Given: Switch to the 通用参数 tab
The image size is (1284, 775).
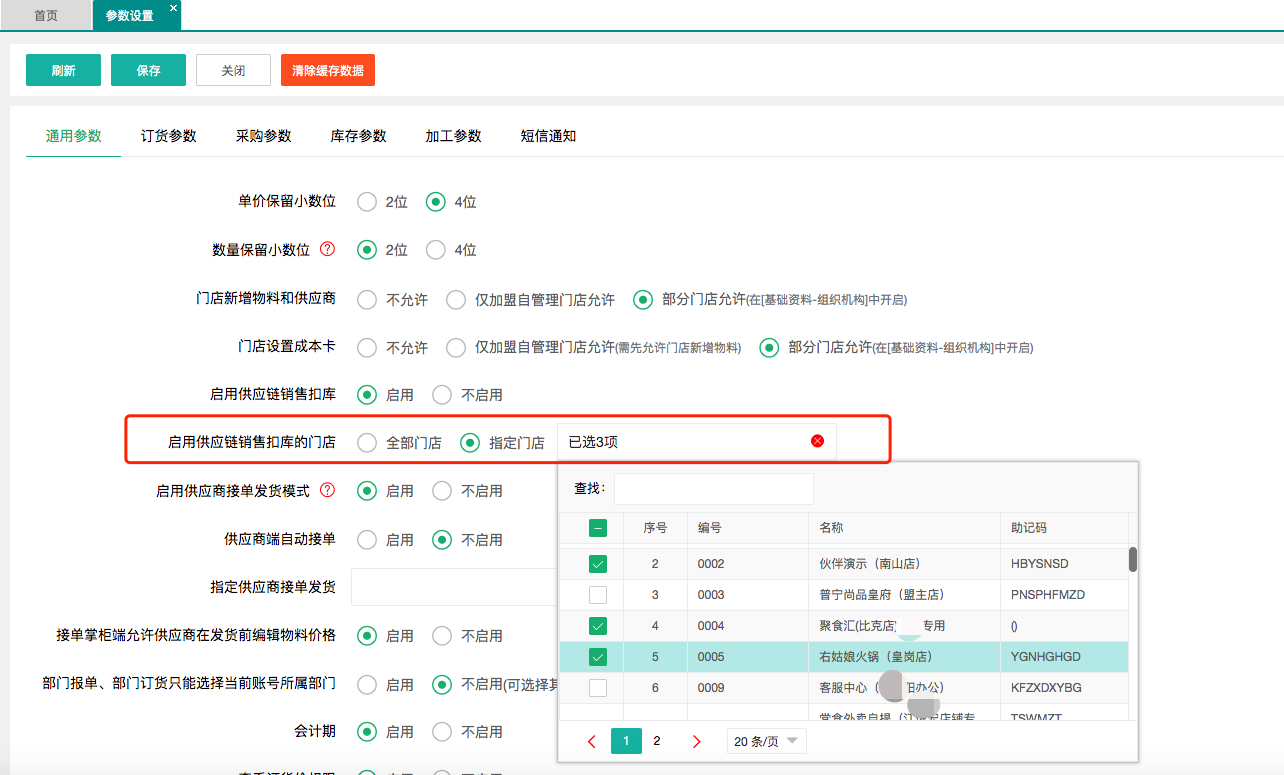Looking at the screenshot, I should click(74, 136).
